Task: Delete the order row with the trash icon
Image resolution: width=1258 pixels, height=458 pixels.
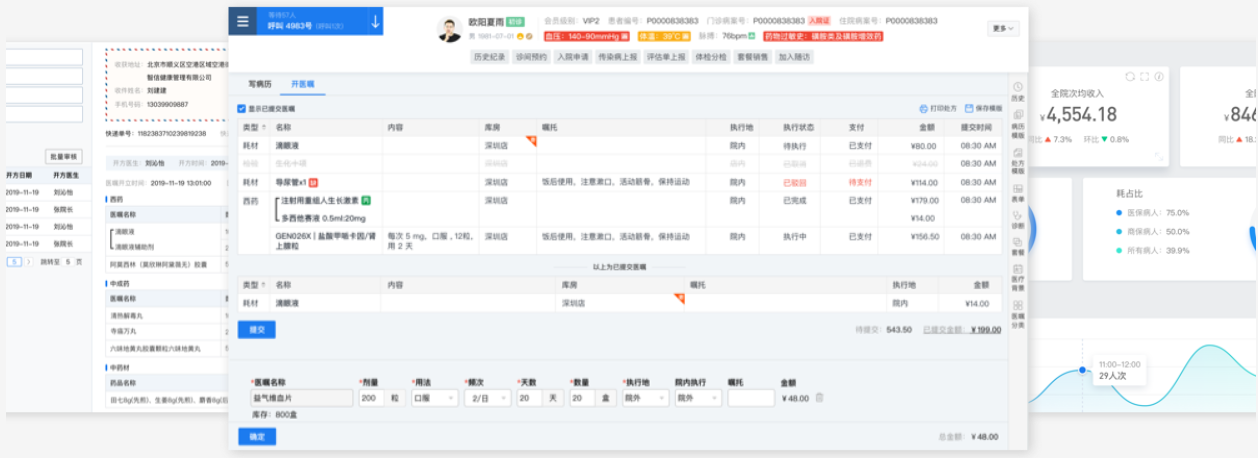Action: (819, 398)
